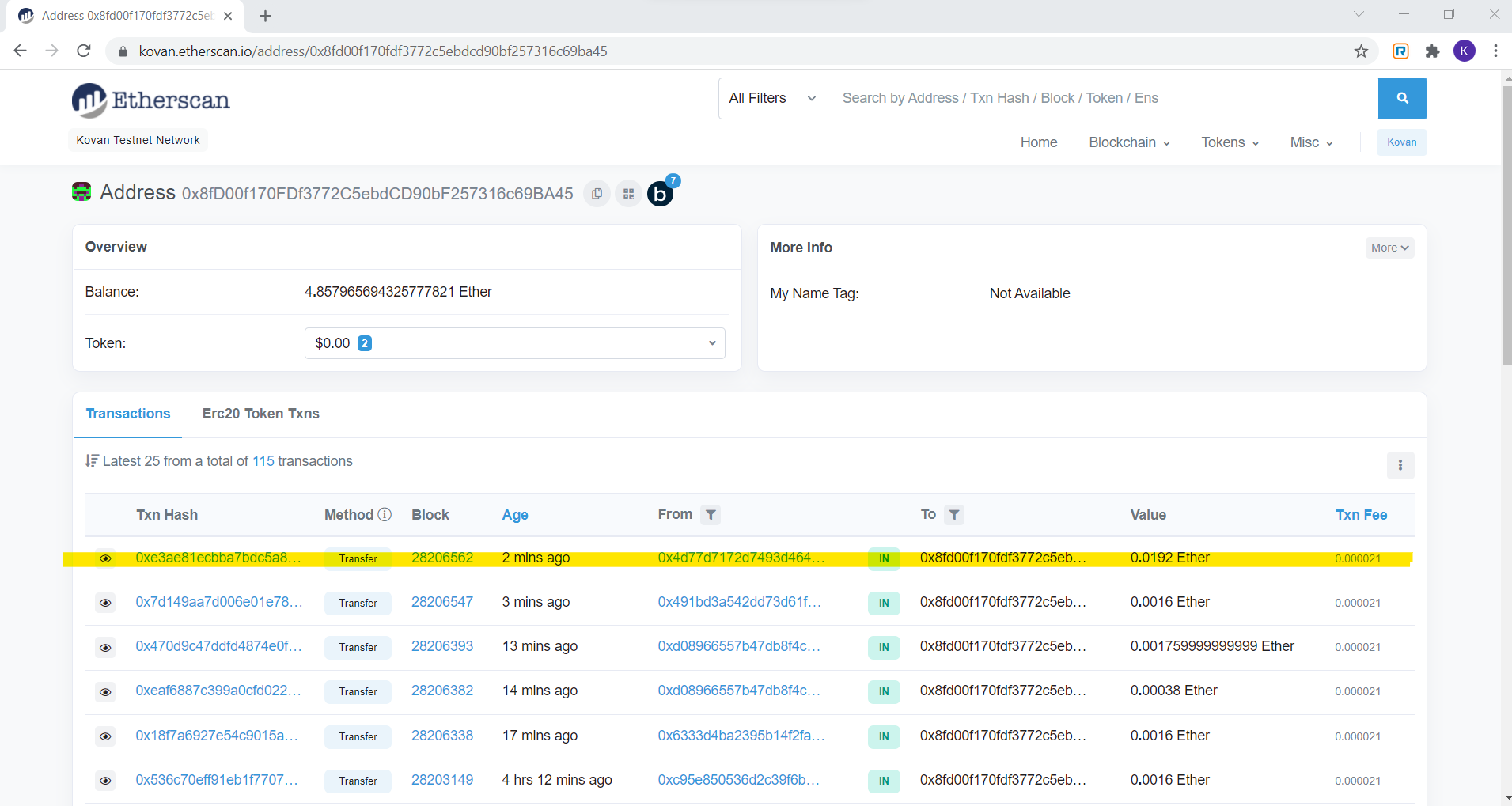Open the All Filters dropdown
Viewport: 1512px width, 806px height.
(x=773, y=98)
